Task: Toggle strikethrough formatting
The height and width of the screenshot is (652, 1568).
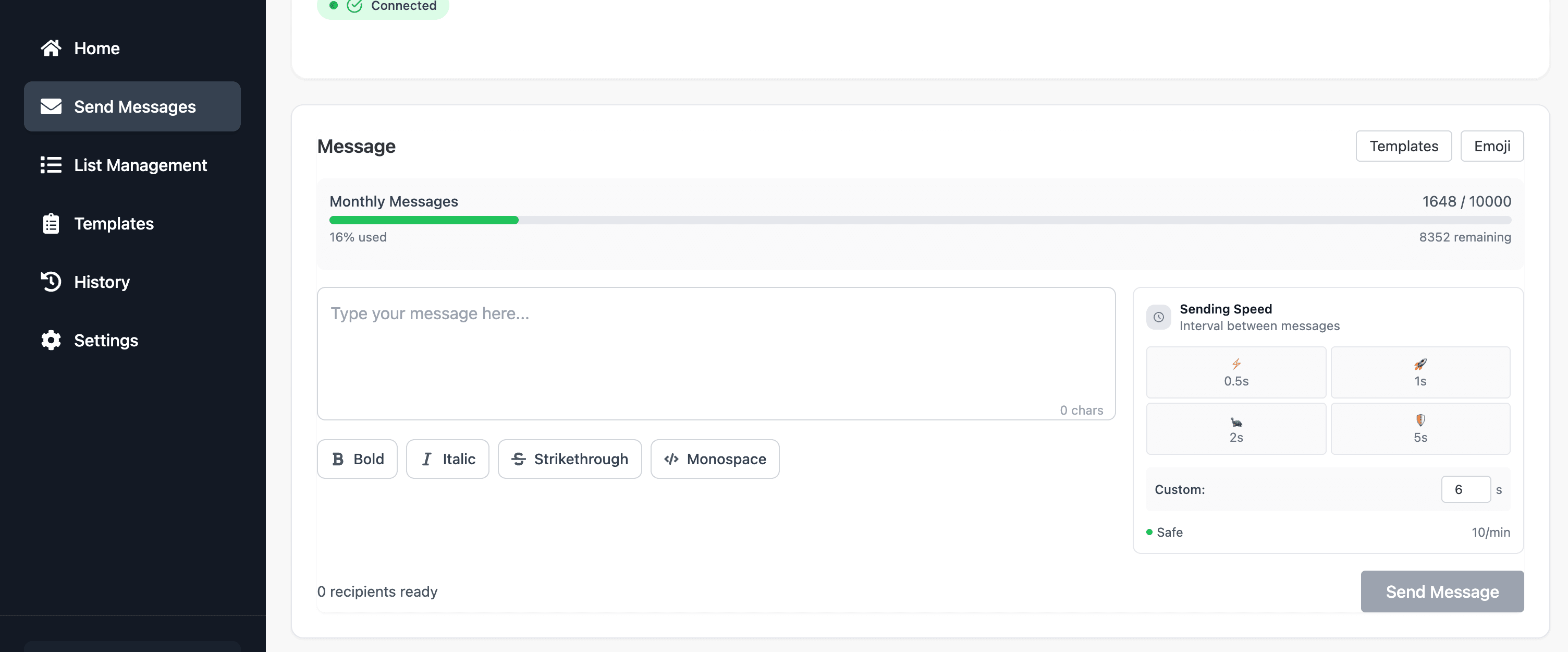Action: [569, 459]
